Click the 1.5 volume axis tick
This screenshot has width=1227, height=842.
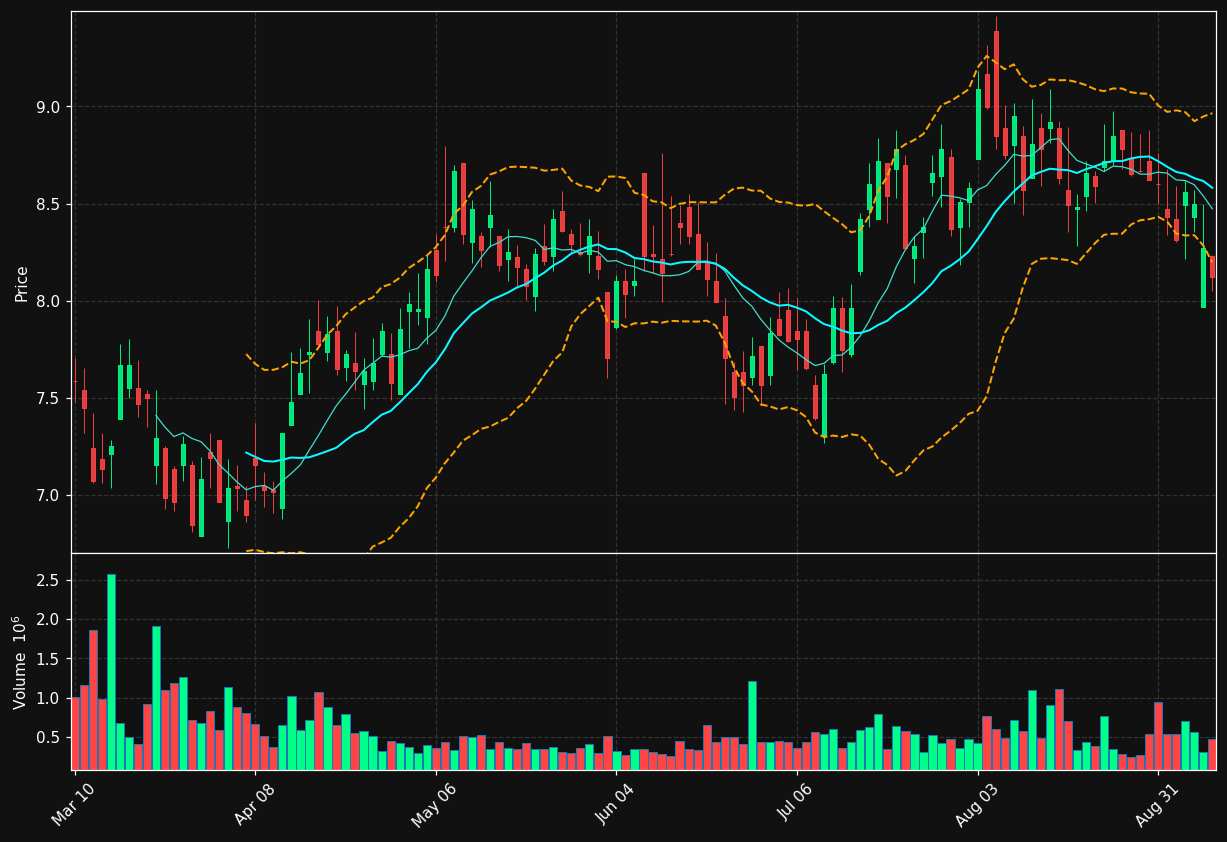point(50,659)
